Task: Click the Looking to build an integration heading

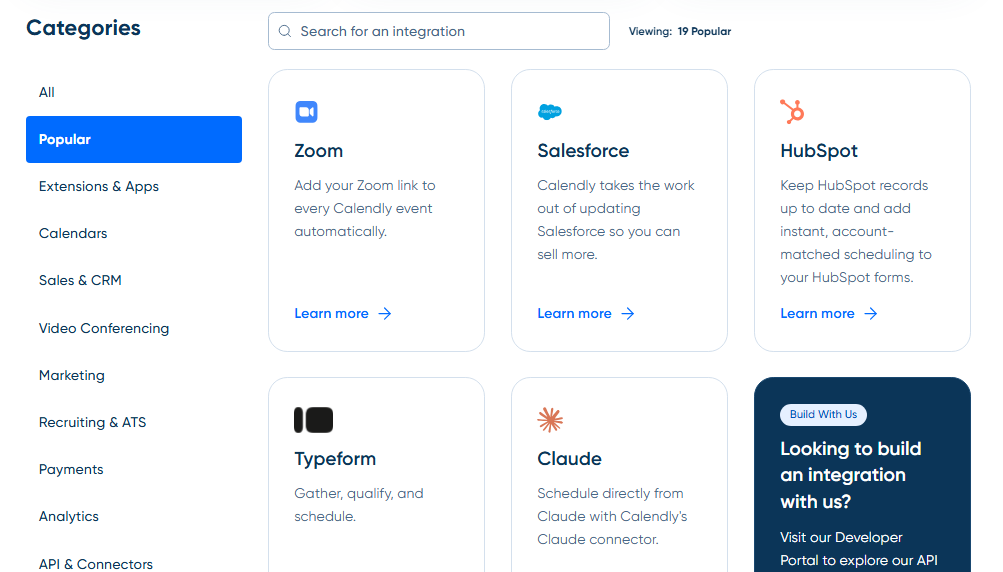Action: pos(851,475)
